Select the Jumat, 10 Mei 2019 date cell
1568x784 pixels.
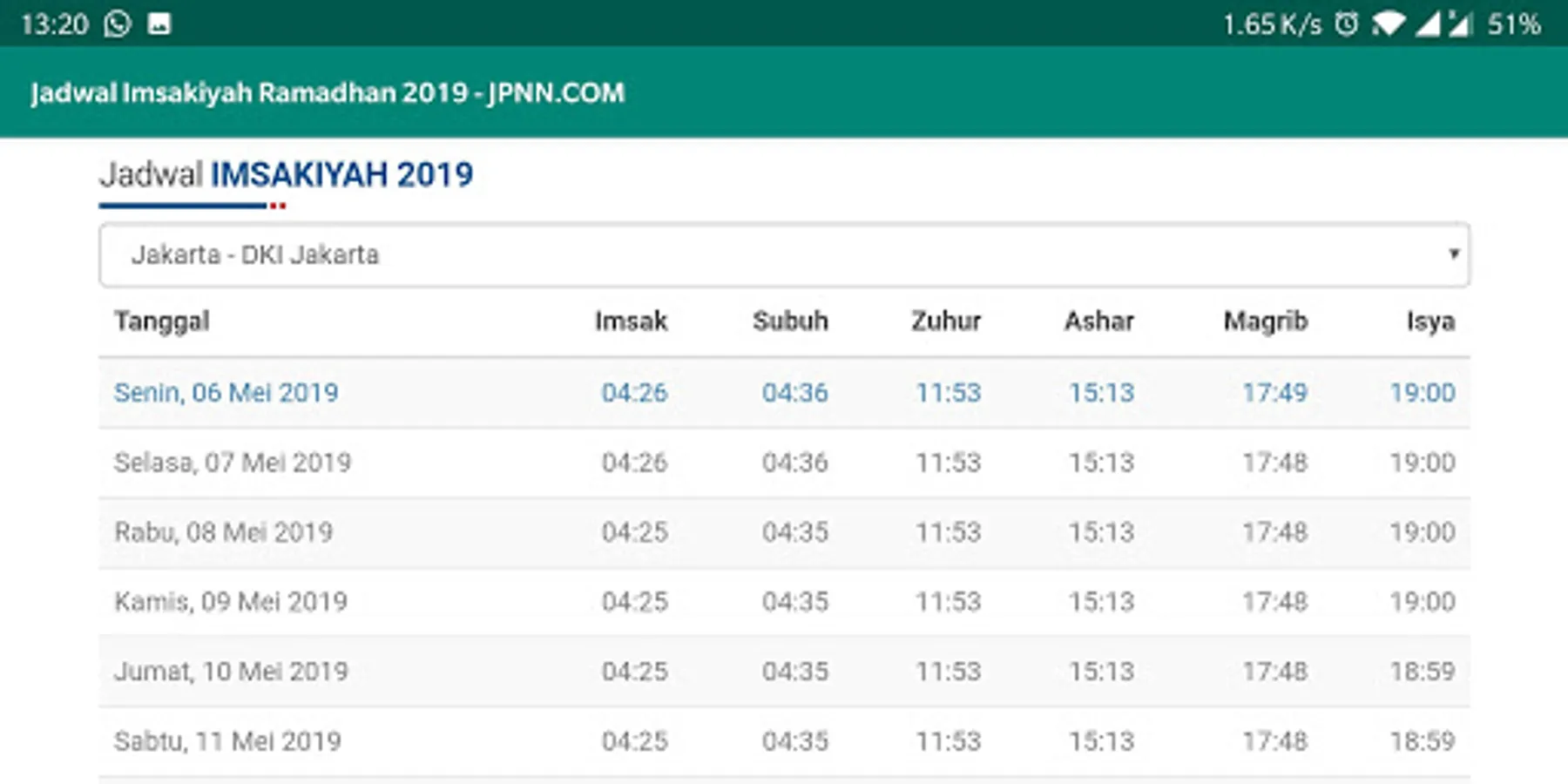(231, 672)
